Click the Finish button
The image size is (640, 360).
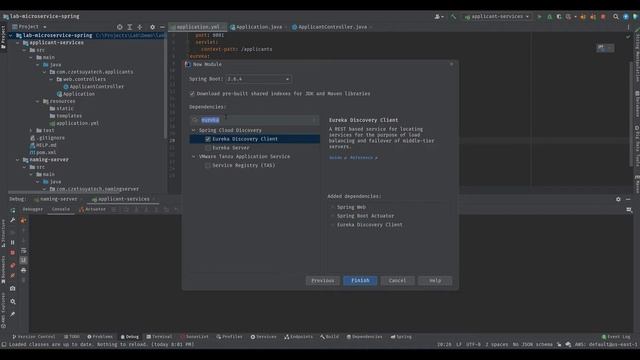[360, 281]
